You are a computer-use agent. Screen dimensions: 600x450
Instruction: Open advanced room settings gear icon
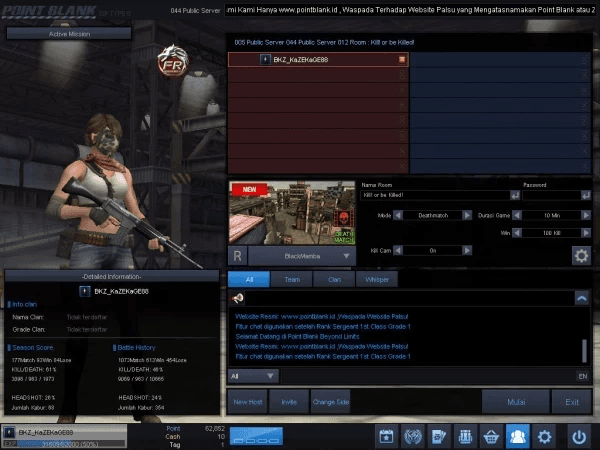click(x=581, y=256)
